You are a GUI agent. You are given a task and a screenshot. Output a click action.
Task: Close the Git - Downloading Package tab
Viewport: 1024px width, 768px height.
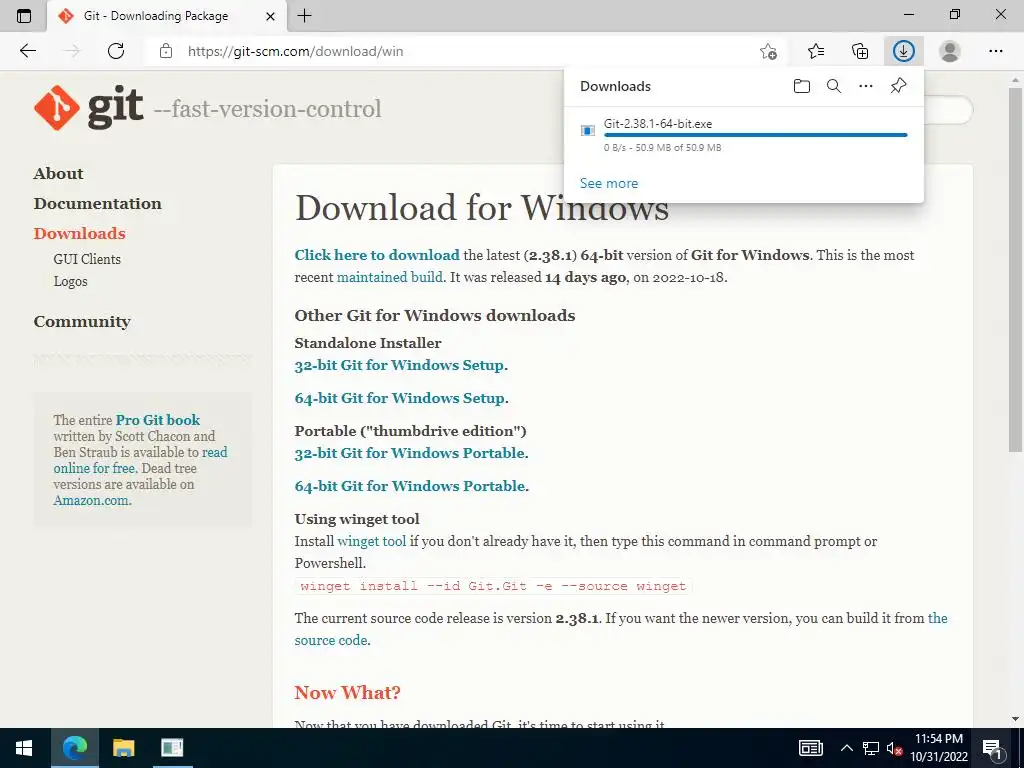click(x=270, y=16)
